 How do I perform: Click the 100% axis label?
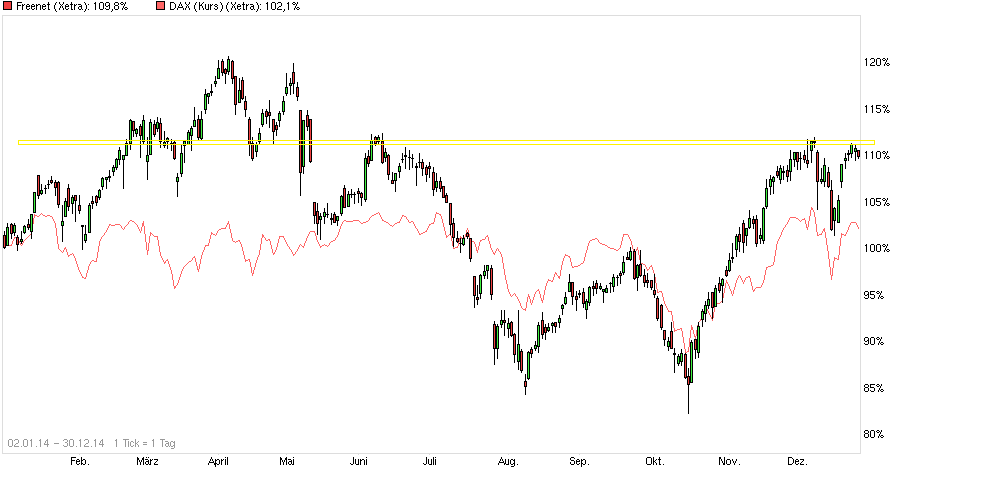876,248
